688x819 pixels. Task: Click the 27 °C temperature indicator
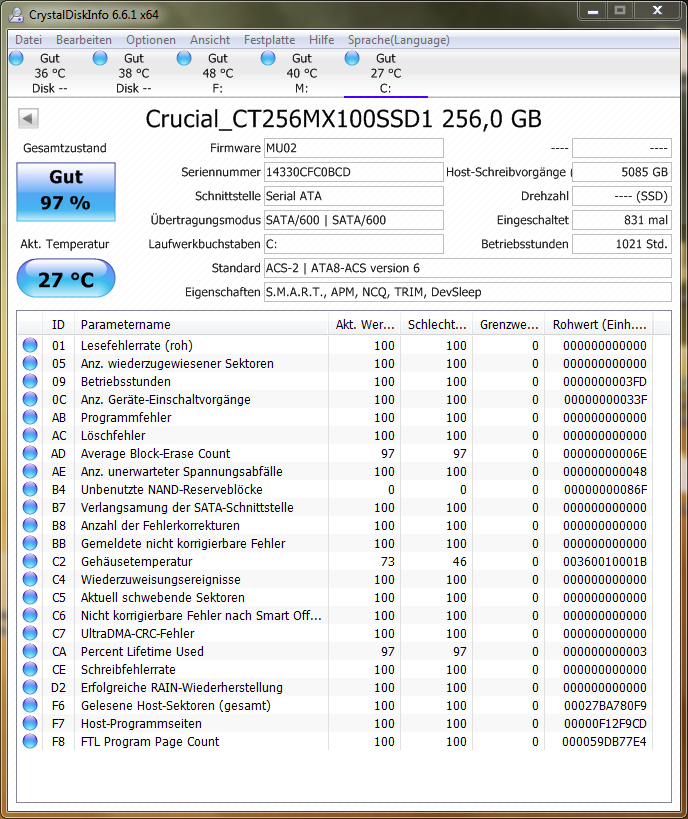[66, 278]
